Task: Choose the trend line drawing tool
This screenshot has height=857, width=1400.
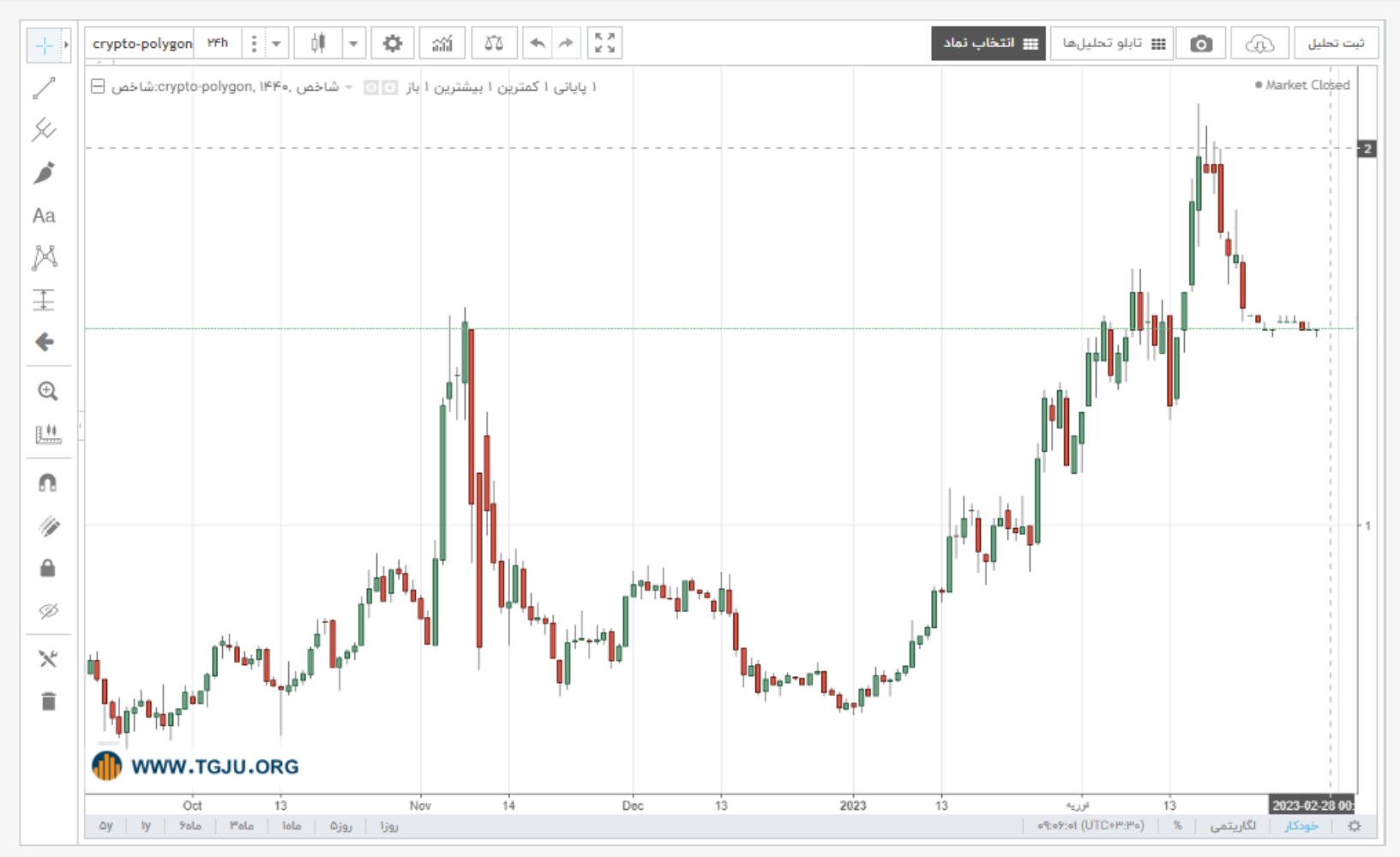Action: click(x=44, y=88)
